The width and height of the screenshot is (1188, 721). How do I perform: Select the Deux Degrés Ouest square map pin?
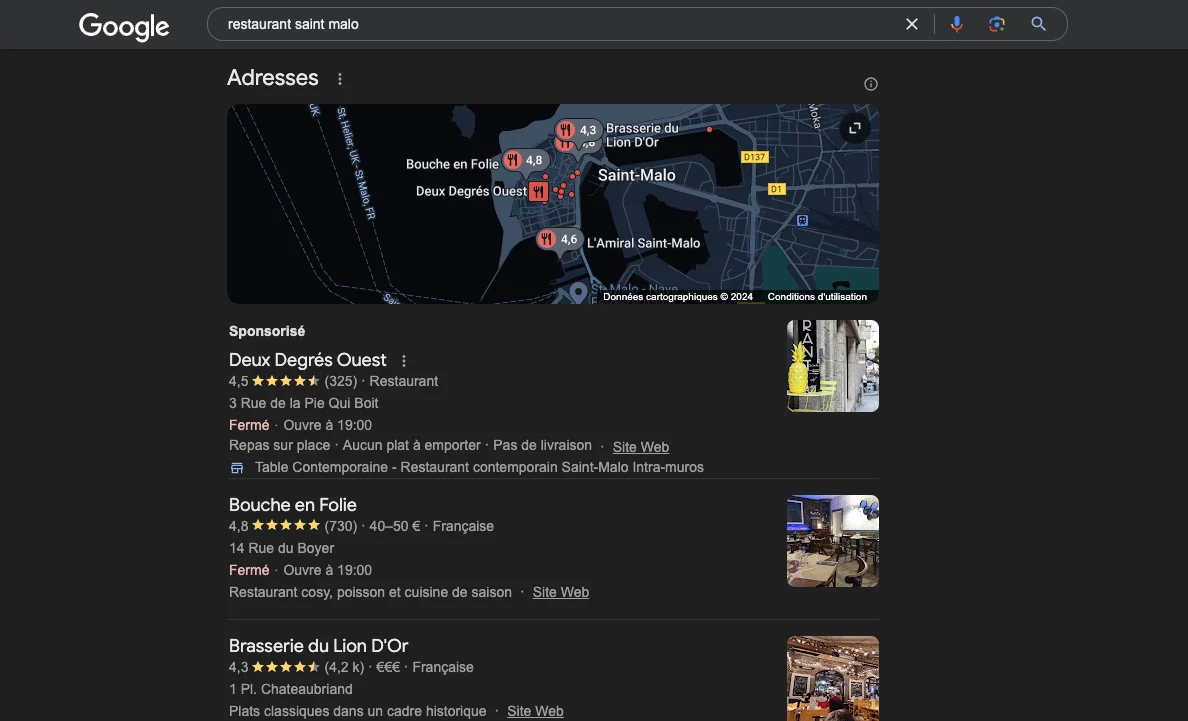click(x=539, y=192)
